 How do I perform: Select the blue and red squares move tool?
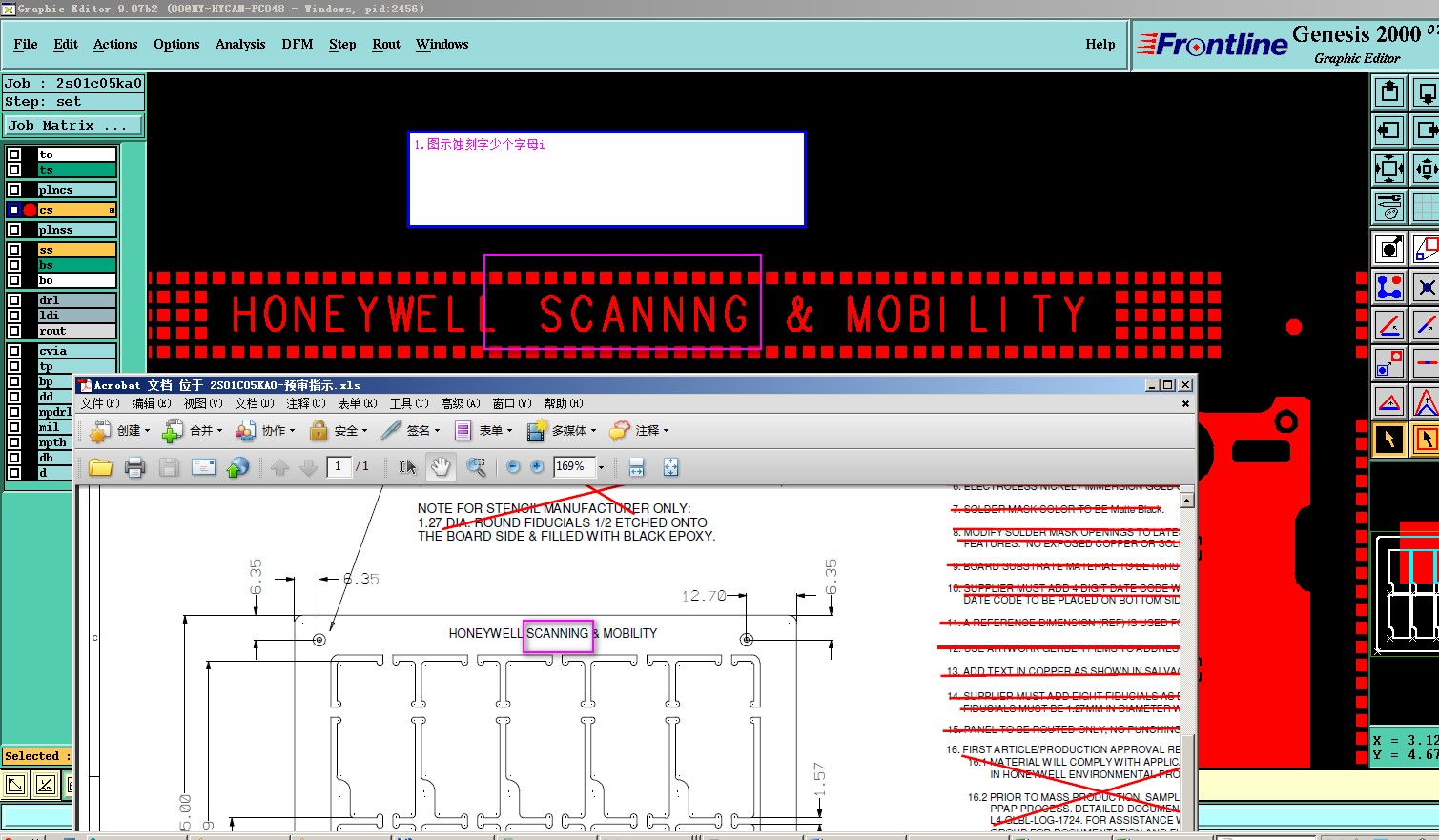coord(1389,363)
